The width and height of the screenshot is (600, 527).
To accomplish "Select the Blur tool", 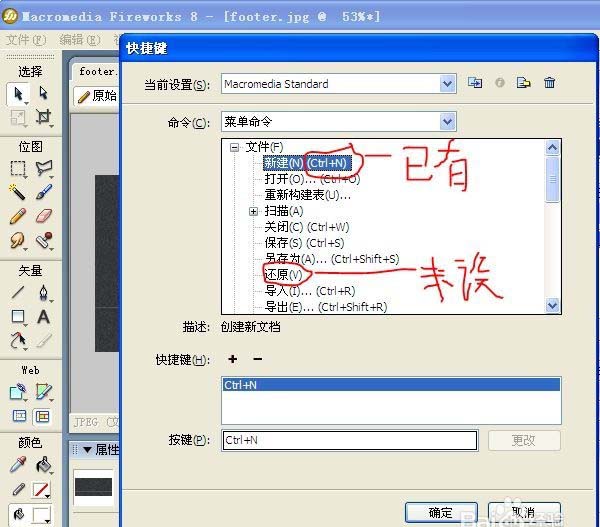I will click(18, 240).
